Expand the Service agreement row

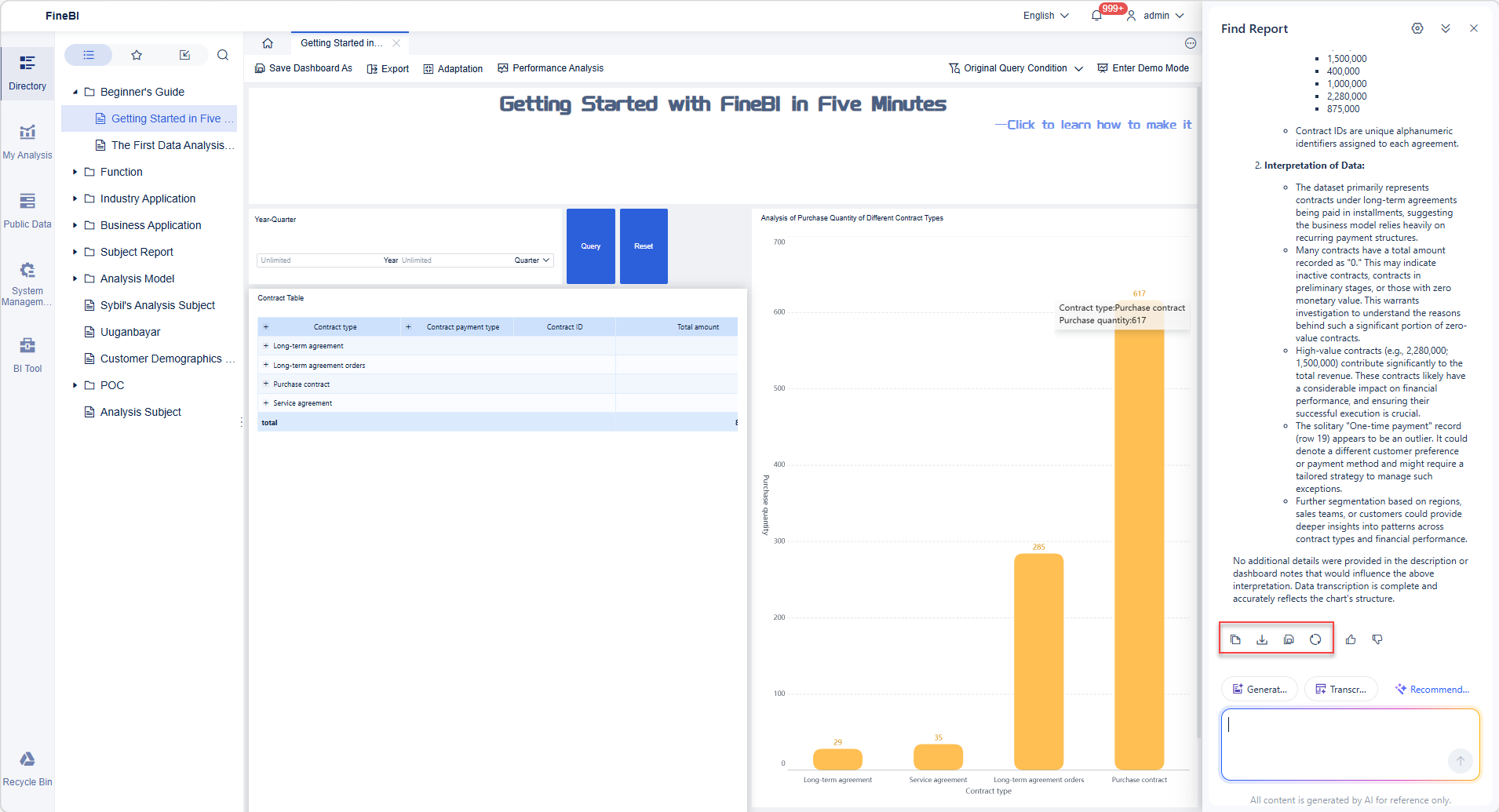pyautogui.click(x=266, y=403)
